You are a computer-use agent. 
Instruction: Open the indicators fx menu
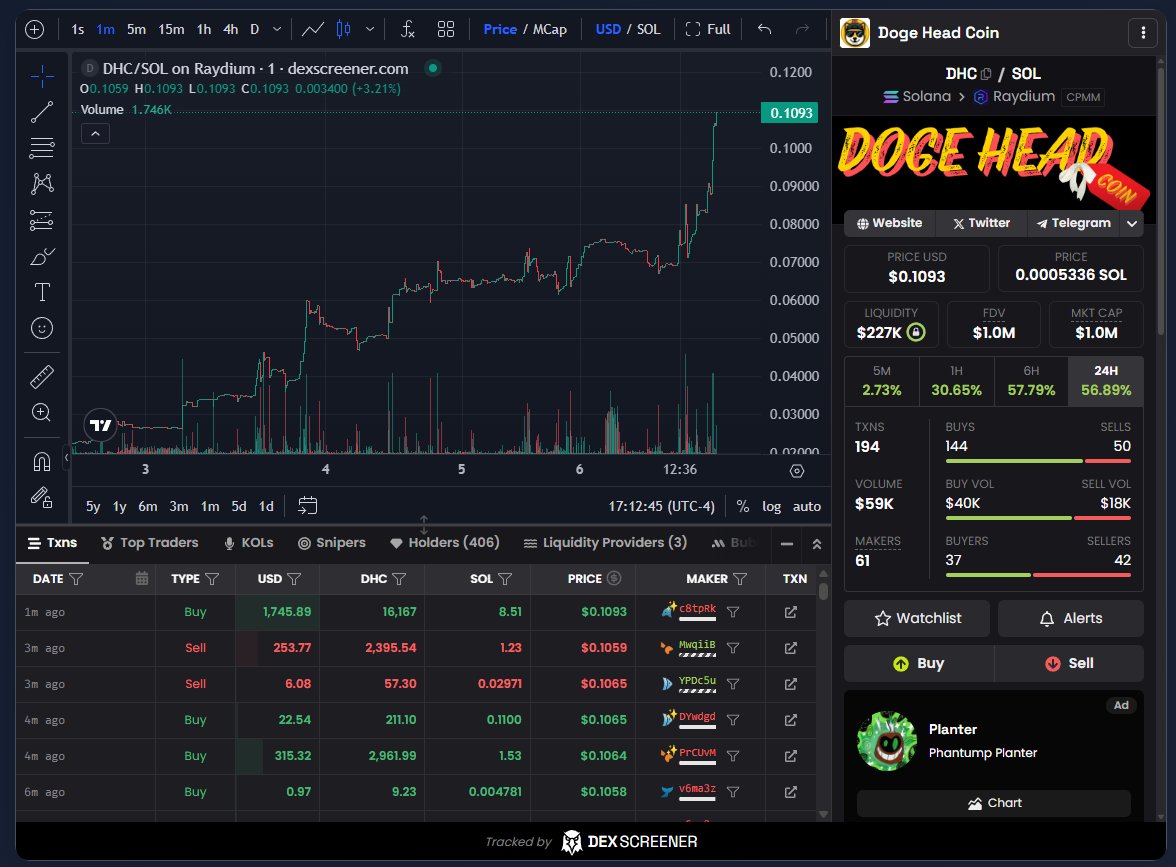point(407,29)
